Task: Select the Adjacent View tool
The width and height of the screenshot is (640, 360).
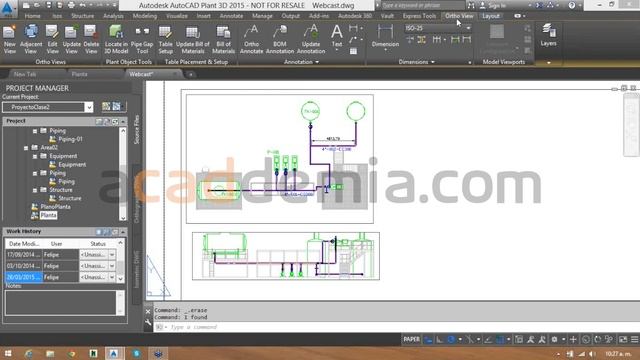Action: [31, 39]
